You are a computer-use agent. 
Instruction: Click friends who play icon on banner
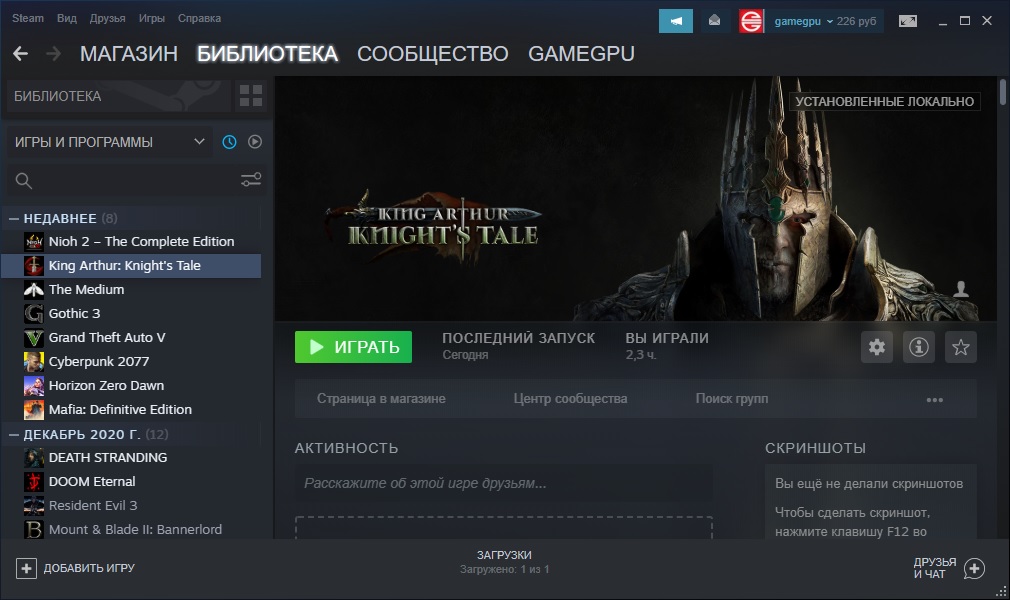coord(960,289)
